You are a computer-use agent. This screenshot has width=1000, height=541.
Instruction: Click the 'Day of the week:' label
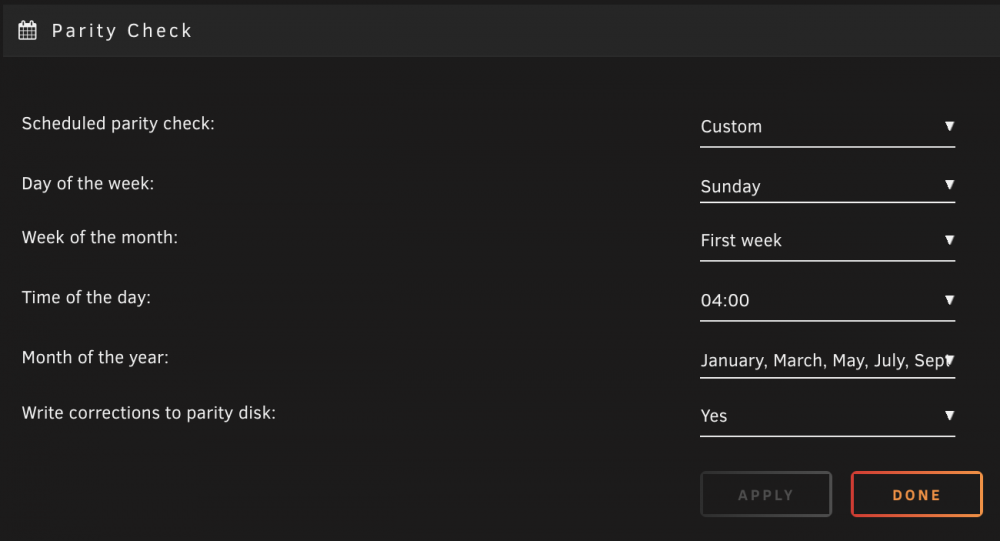(x=88, y=184)
